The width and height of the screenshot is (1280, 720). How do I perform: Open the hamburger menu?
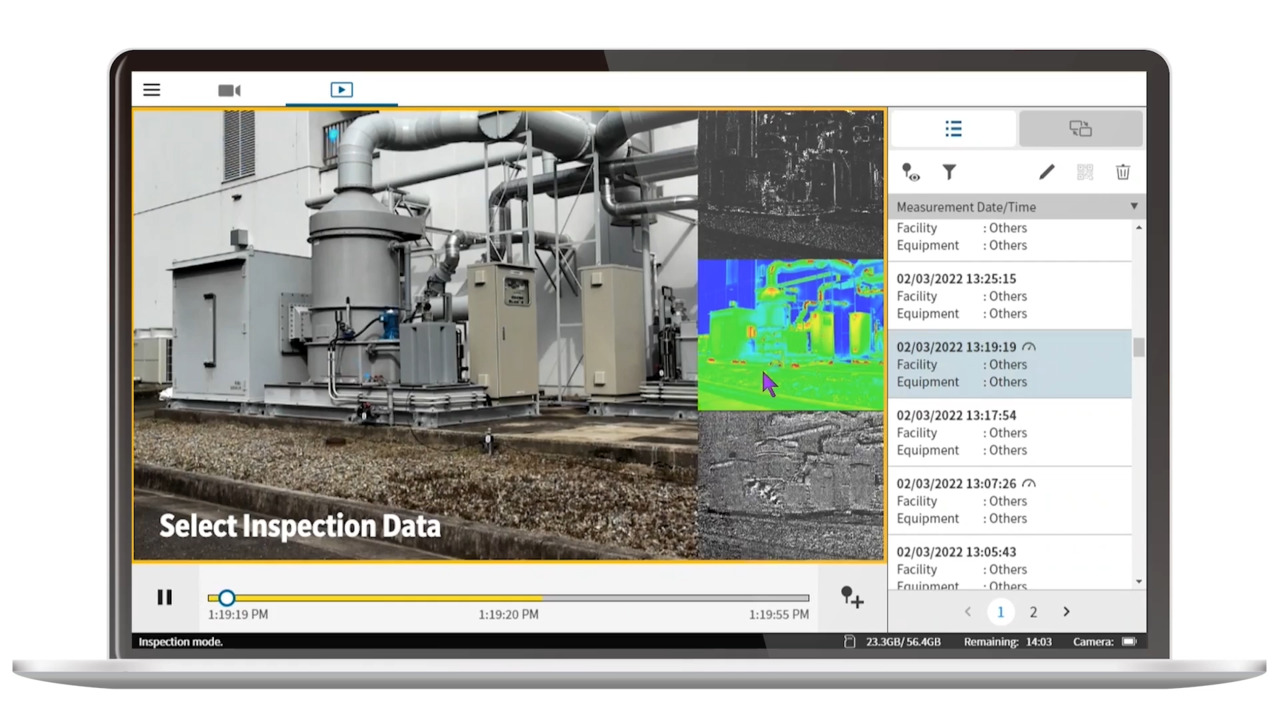tap(152, 90)
